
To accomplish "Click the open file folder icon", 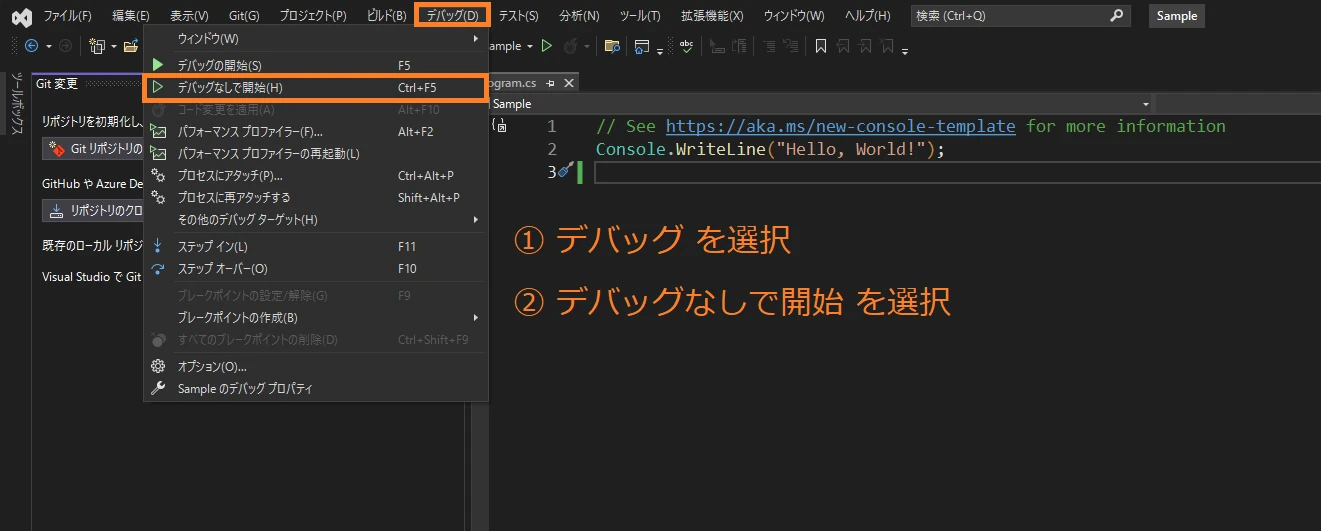I will [x=131, y=46].
